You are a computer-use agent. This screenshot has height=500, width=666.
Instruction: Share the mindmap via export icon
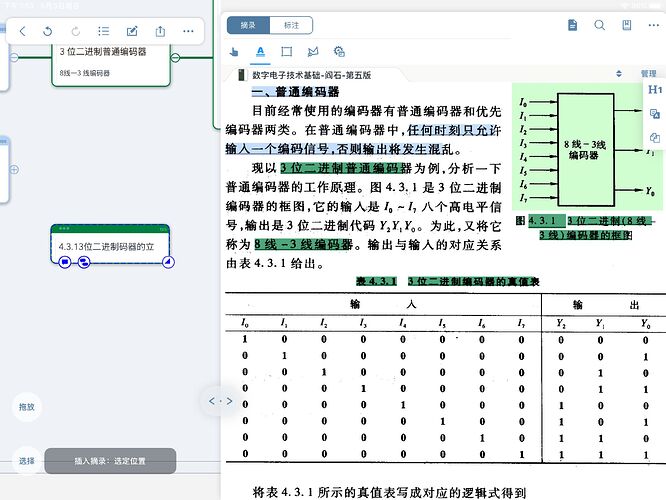click(x=160, y=31)
